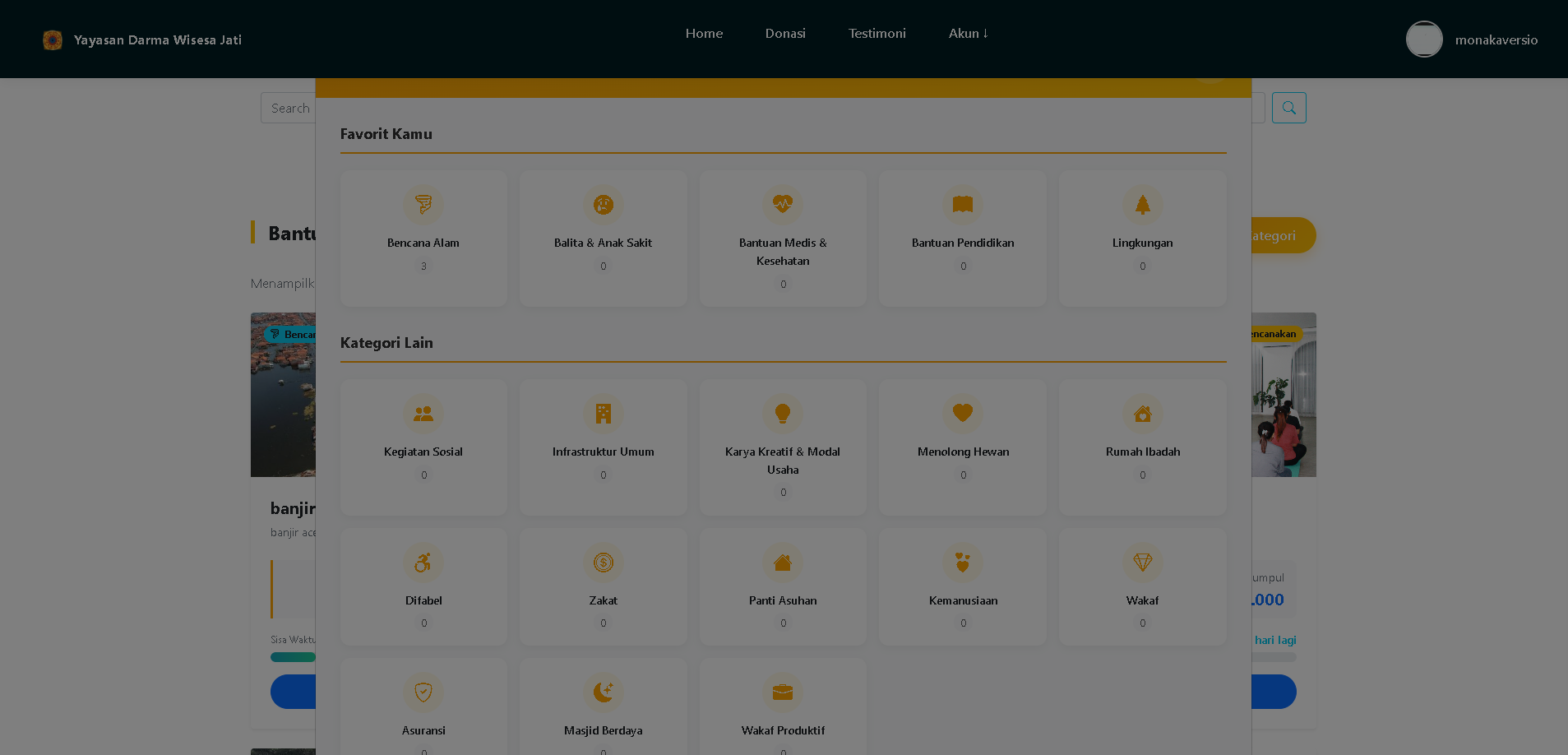
Task: Choose the Wakaf diamond icon
Action: tap(1142, 563)
